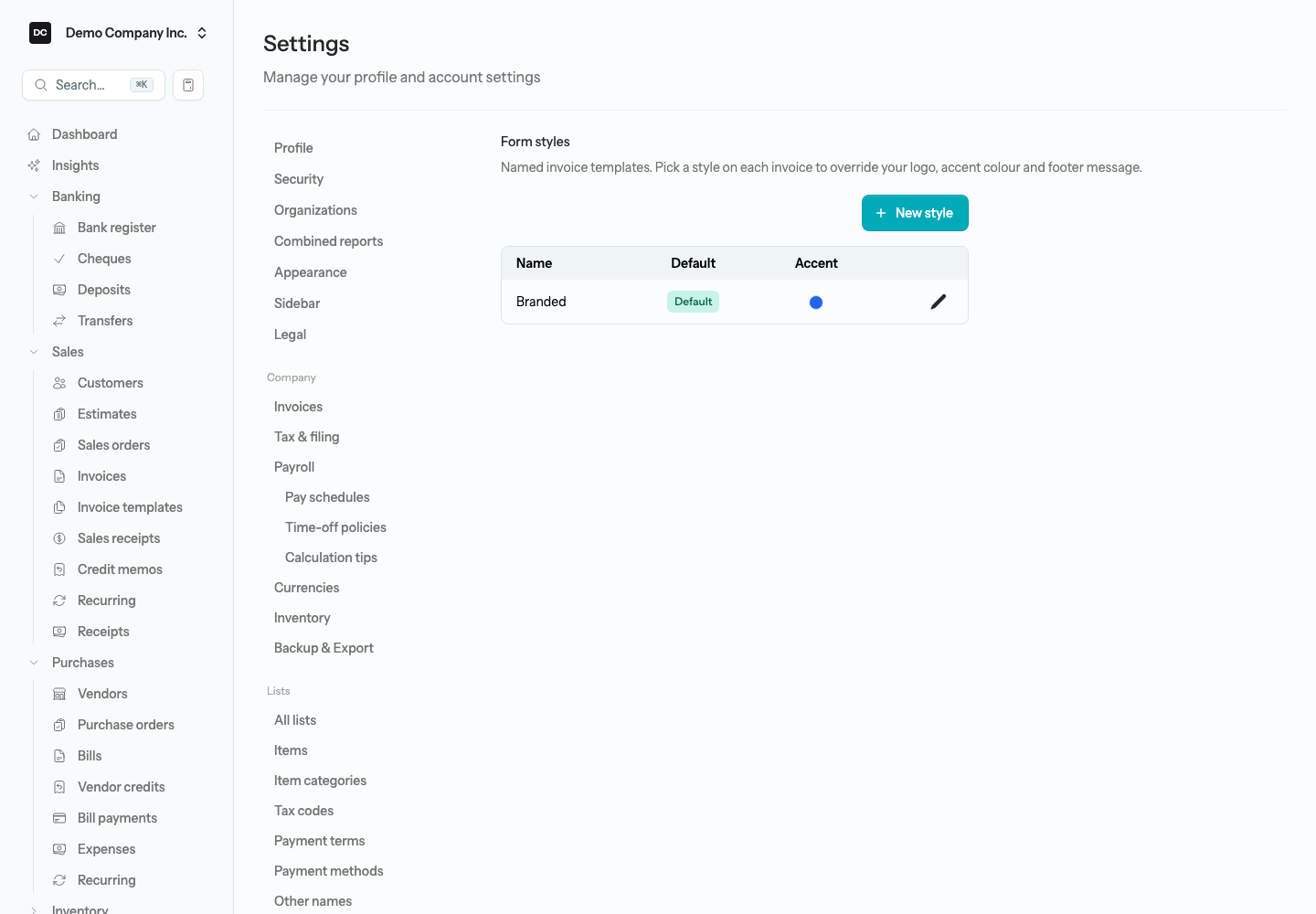Open Payment terms list

pyautogui.click(x=320, y=841)
